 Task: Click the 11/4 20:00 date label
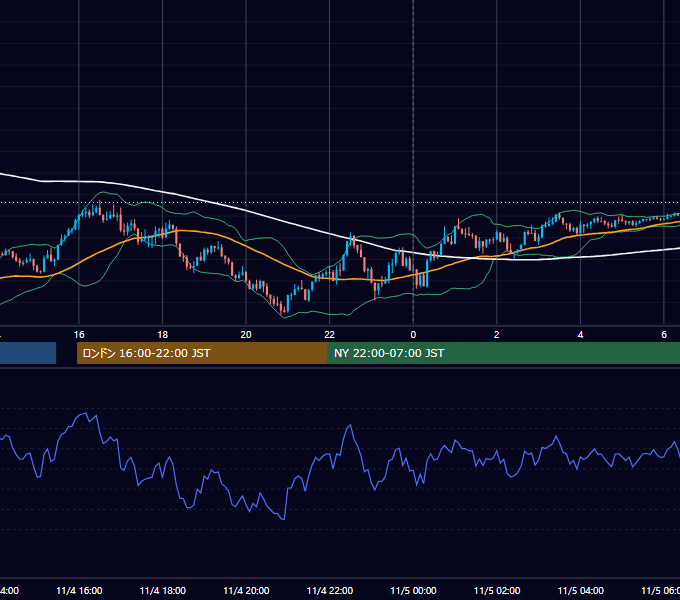[246, 591]
